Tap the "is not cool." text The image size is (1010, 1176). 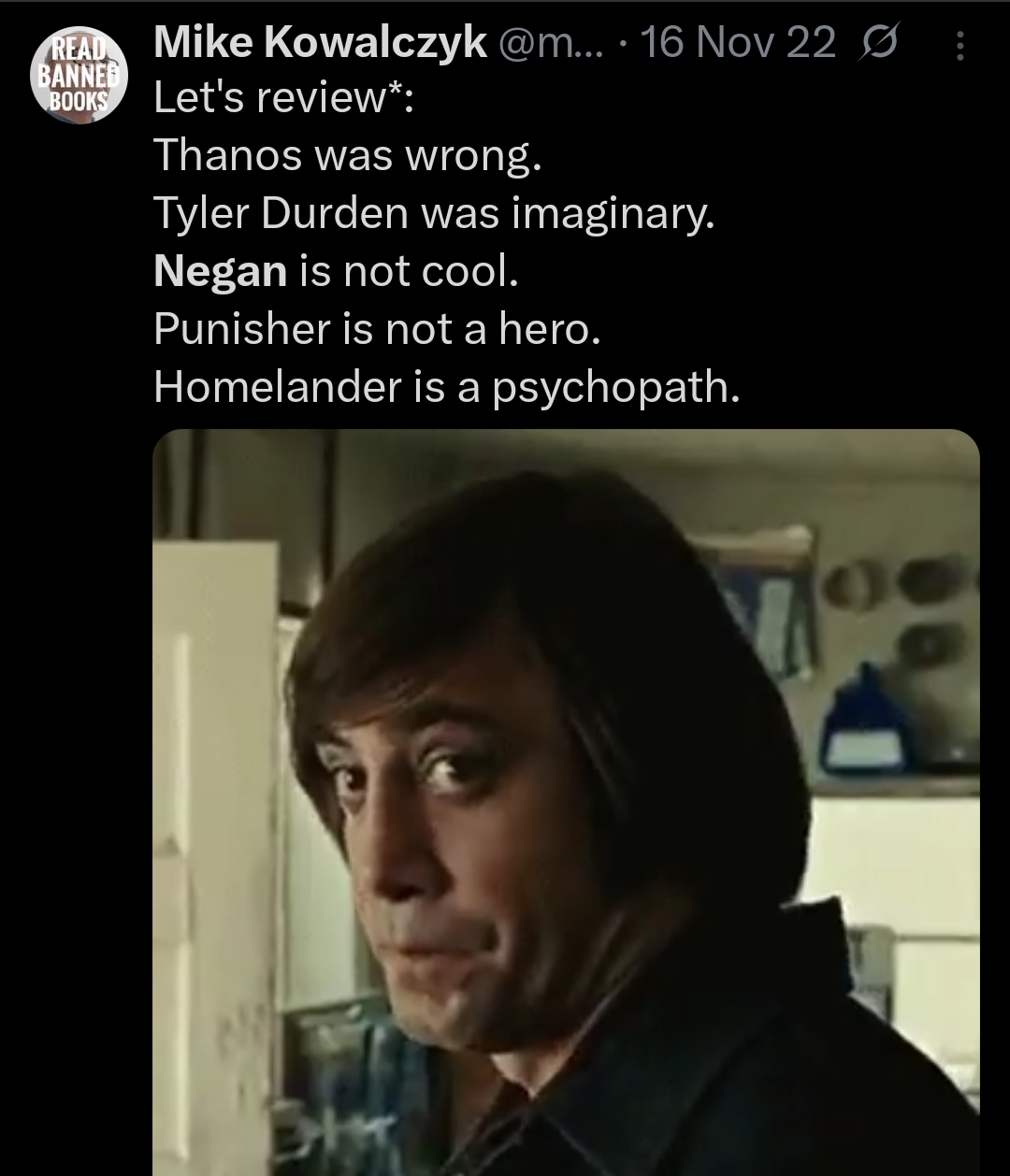point(407,271)
